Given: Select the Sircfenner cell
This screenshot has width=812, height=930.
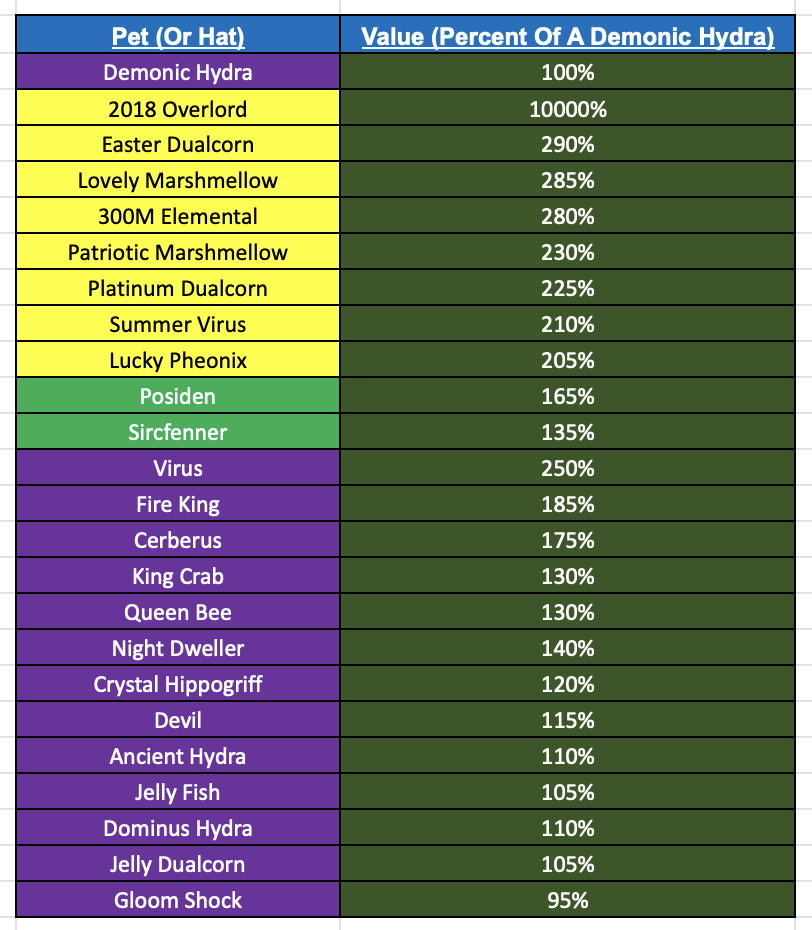Looking at the screenshot, I should pos(178,433).
